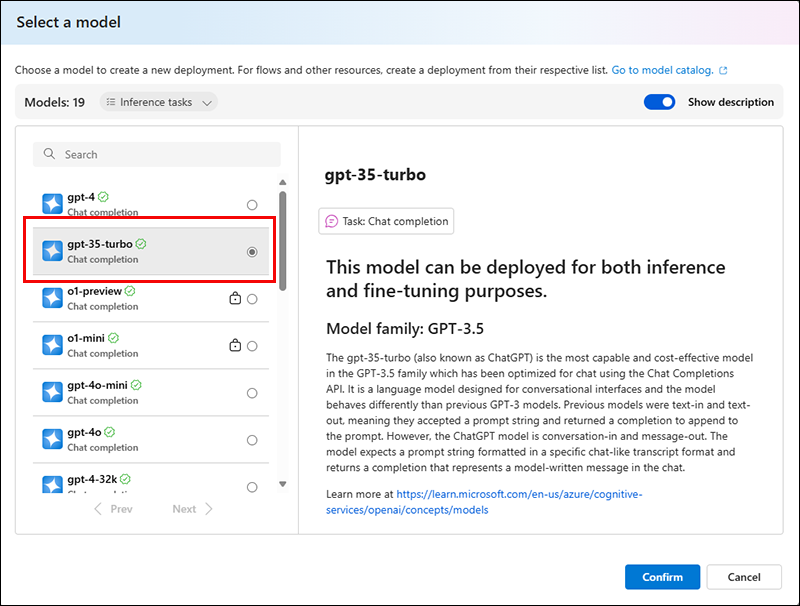800x606 pixels.
Task: Click the lock icon beside o1-preview
Action: click(235, 298)
